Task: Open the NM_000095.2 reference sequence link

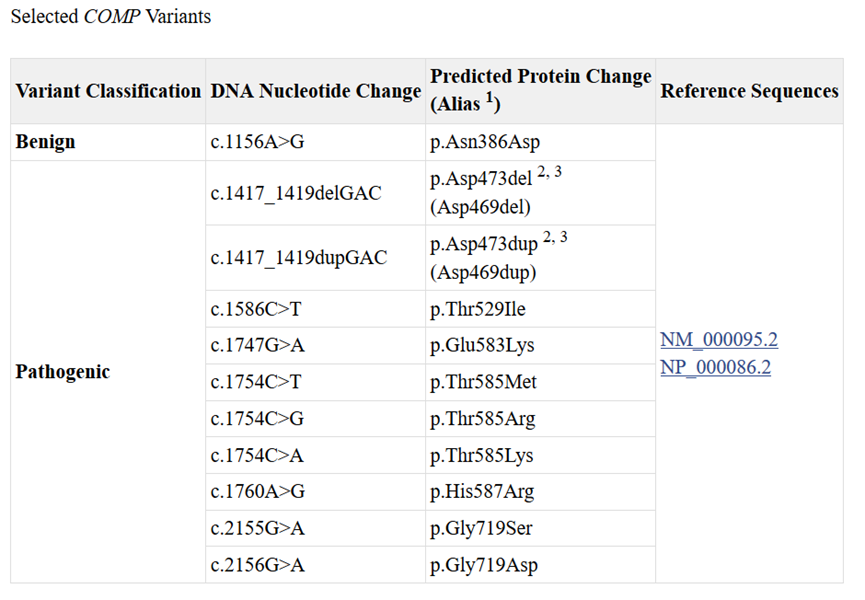Action: click(x=719, y=339)
